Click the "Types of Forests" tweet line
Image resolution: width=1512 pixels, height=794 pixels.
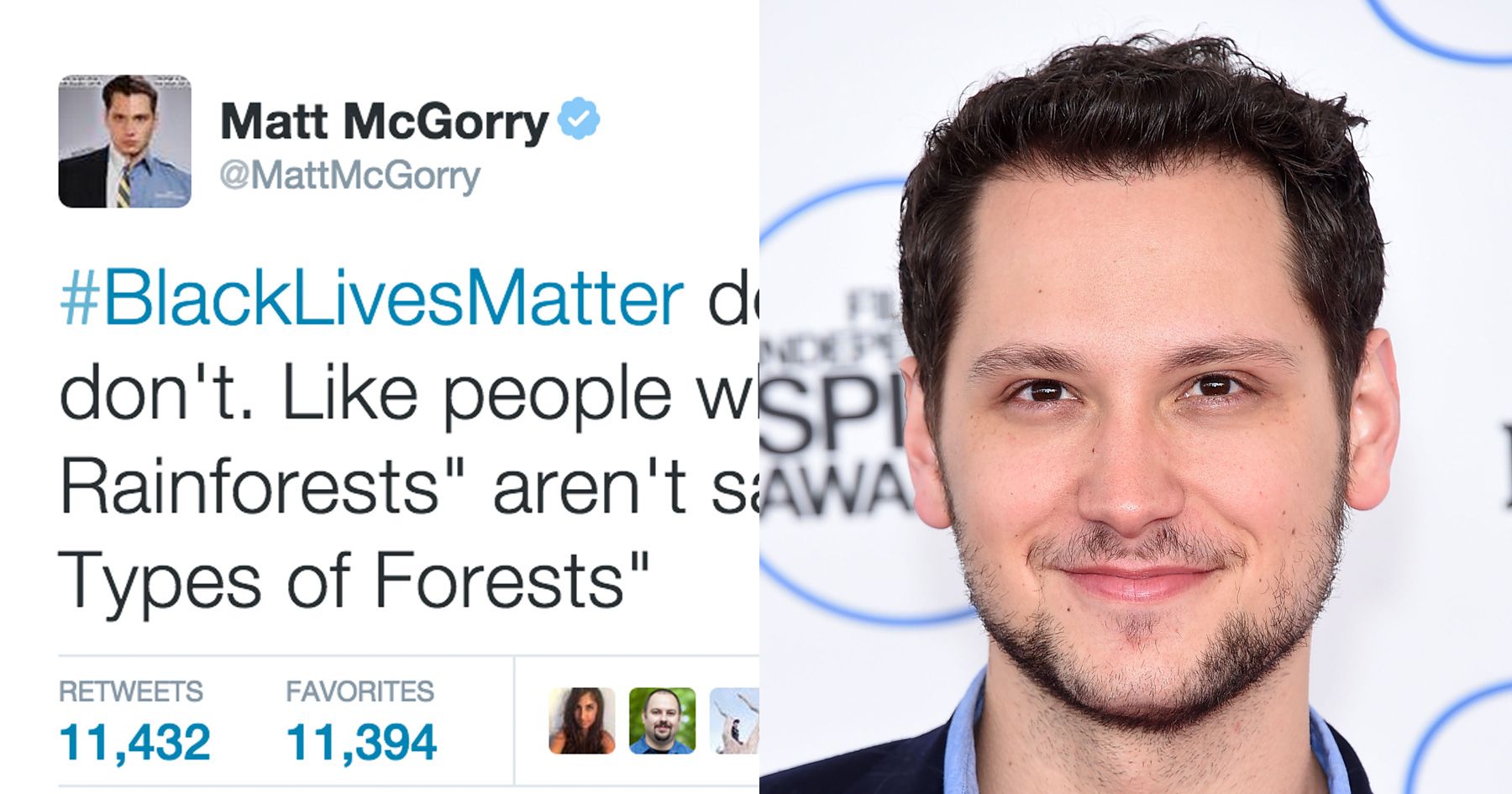click(354, 581)
